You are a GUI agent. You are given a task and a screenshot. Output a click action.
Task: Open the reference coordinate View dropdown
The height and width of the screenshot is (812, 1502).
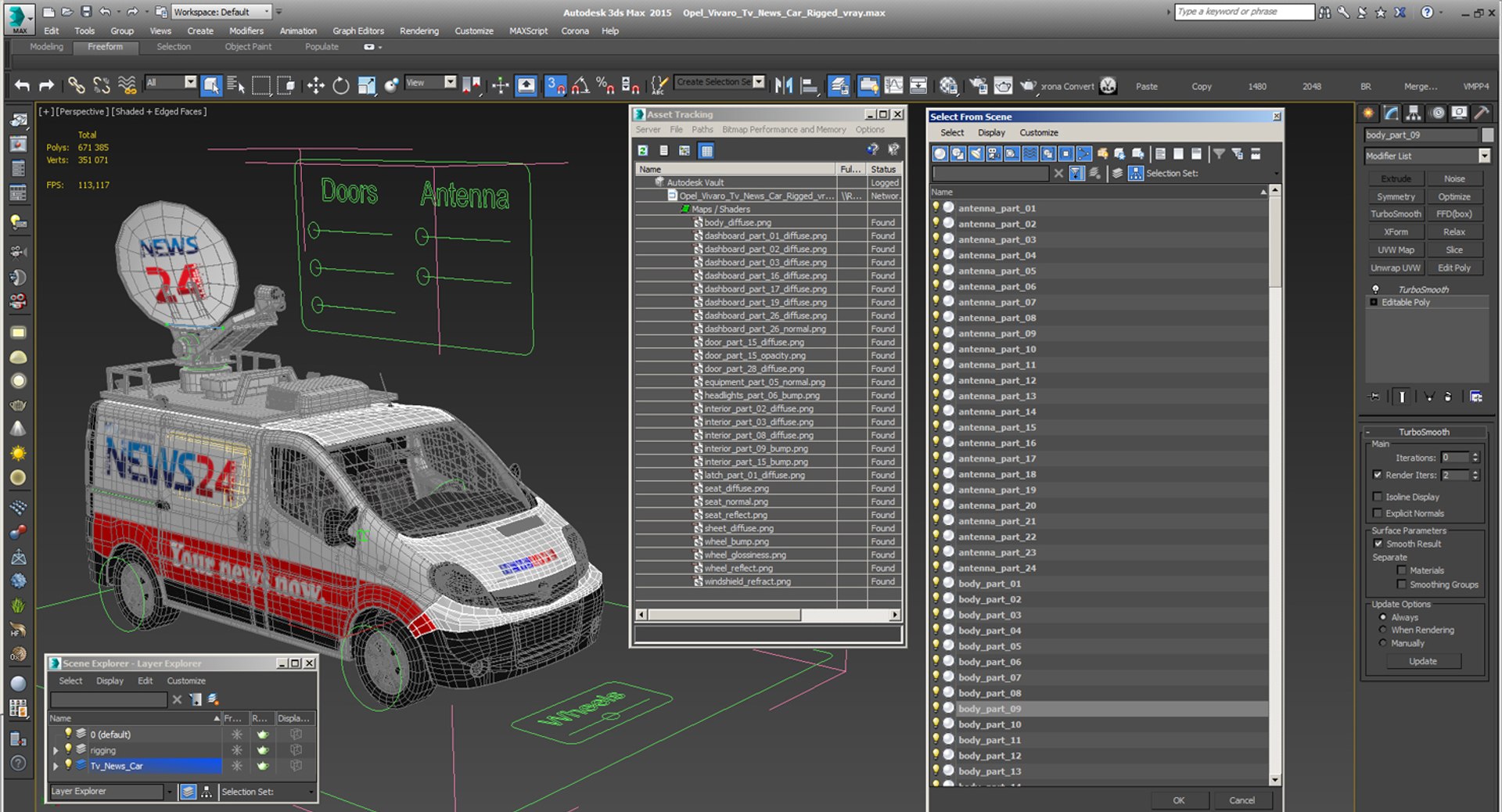[x=450, y=82]
